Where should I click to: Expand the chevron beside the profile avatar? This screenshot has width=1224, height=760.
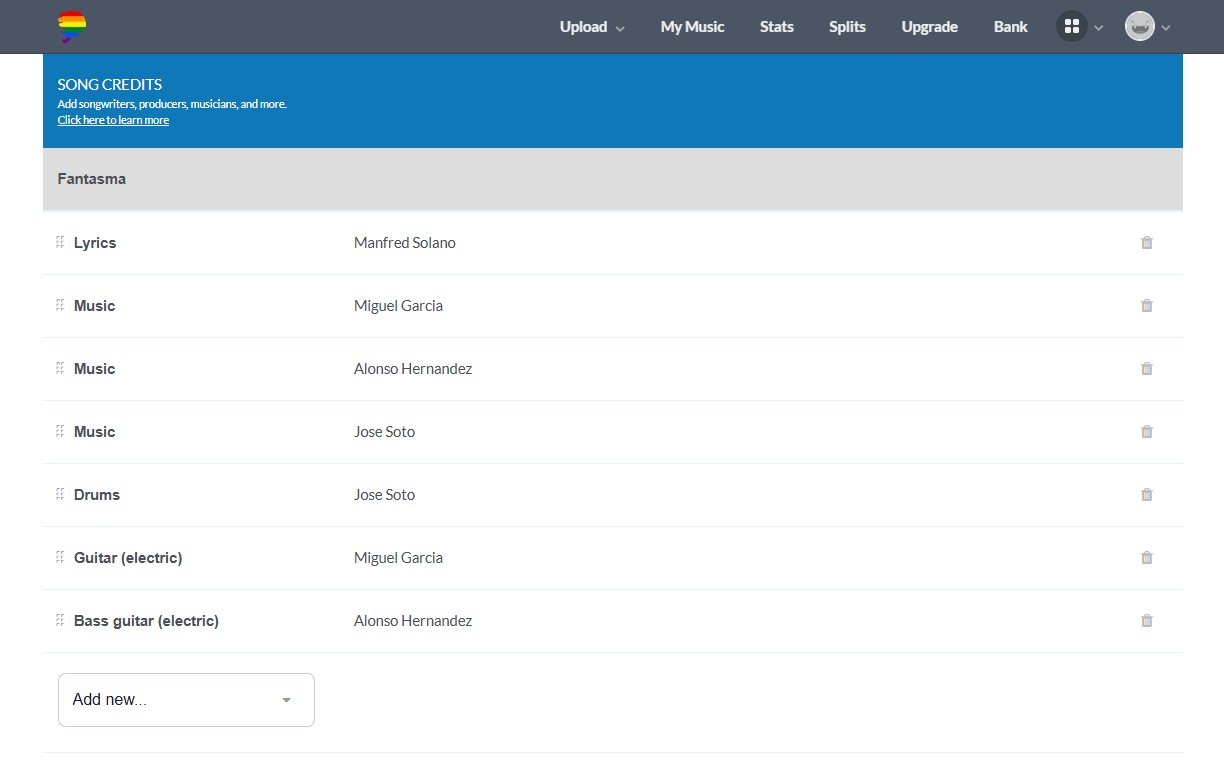1166,28
